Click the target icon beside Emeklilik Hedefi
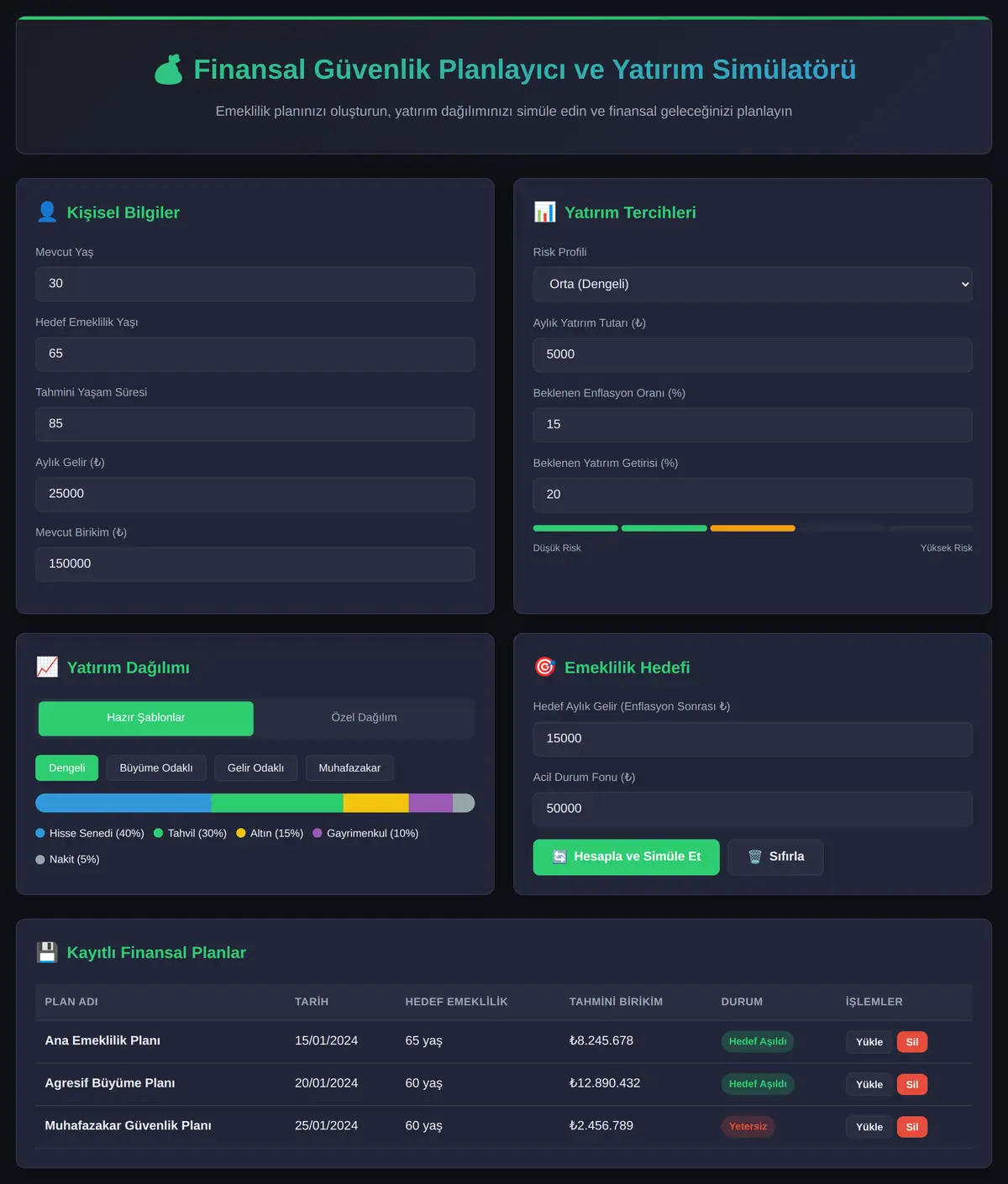The height and width of the screenshot is (1184, 1008). (544, 668)
